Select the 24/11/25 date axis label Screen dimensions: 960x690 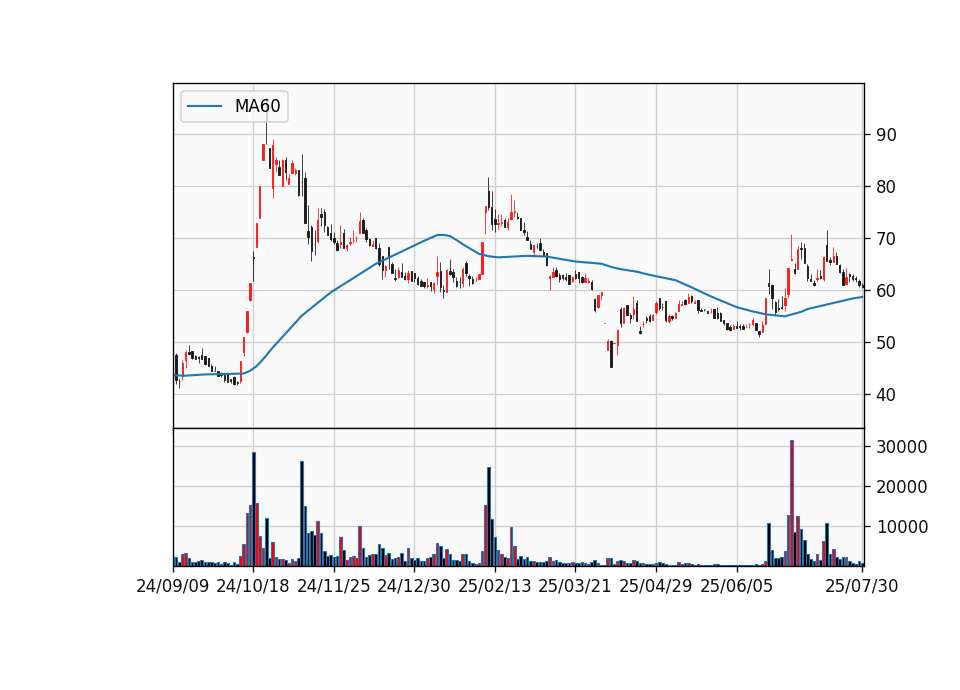tap(334, 586)
